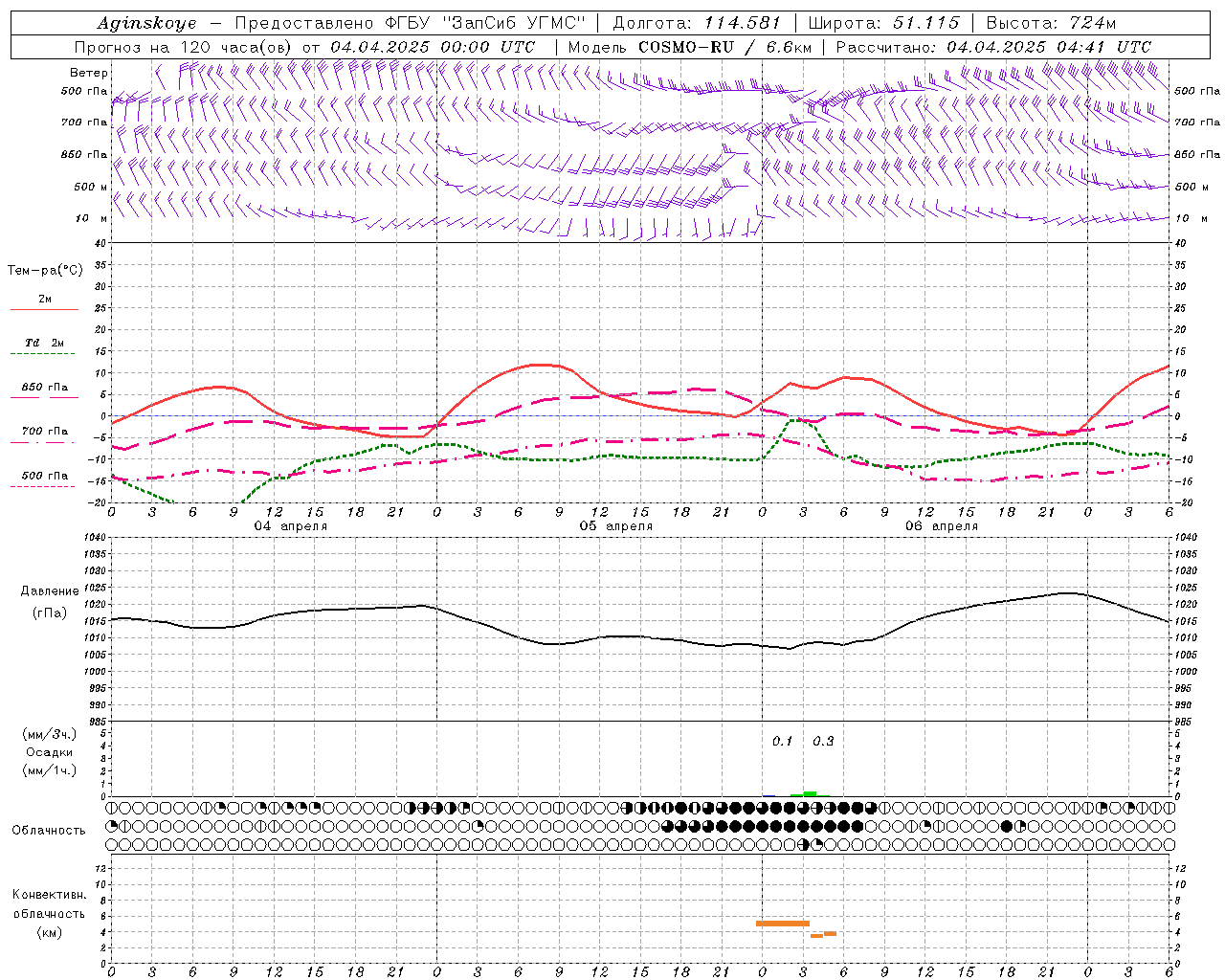This screenshot has height=980, width=1225.
Task: Click the Осадки precipitation panel label
Action: tap(50, 752)
